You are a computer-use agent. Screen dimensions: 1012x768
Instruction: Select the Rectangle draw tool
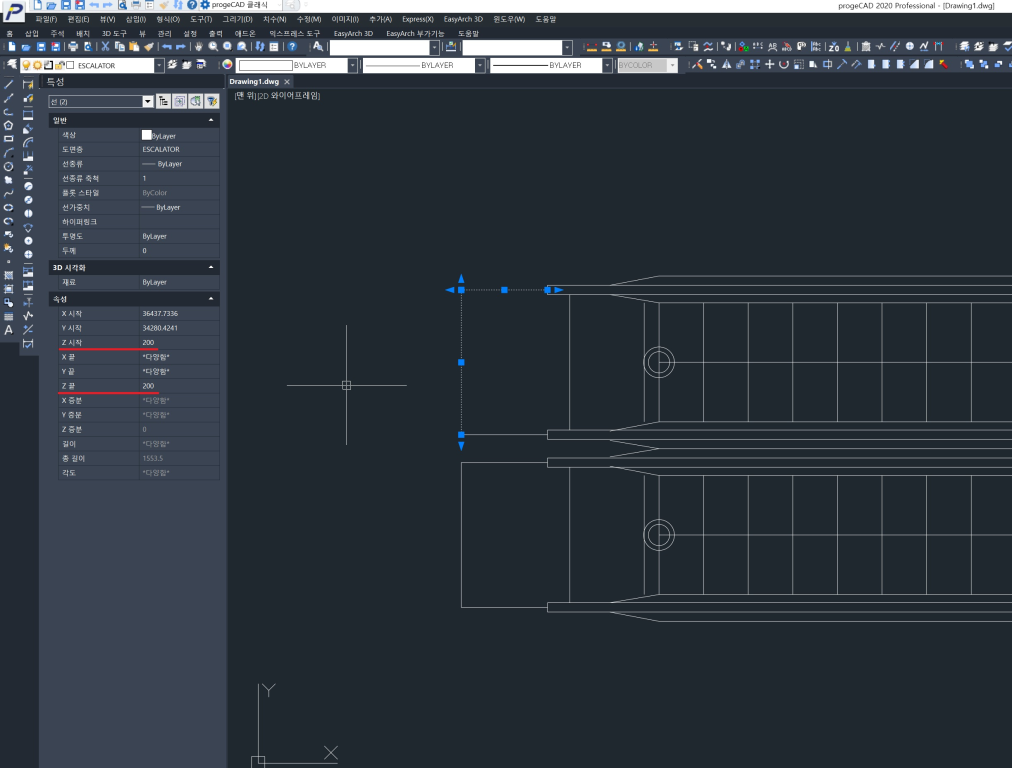[9, 139]
